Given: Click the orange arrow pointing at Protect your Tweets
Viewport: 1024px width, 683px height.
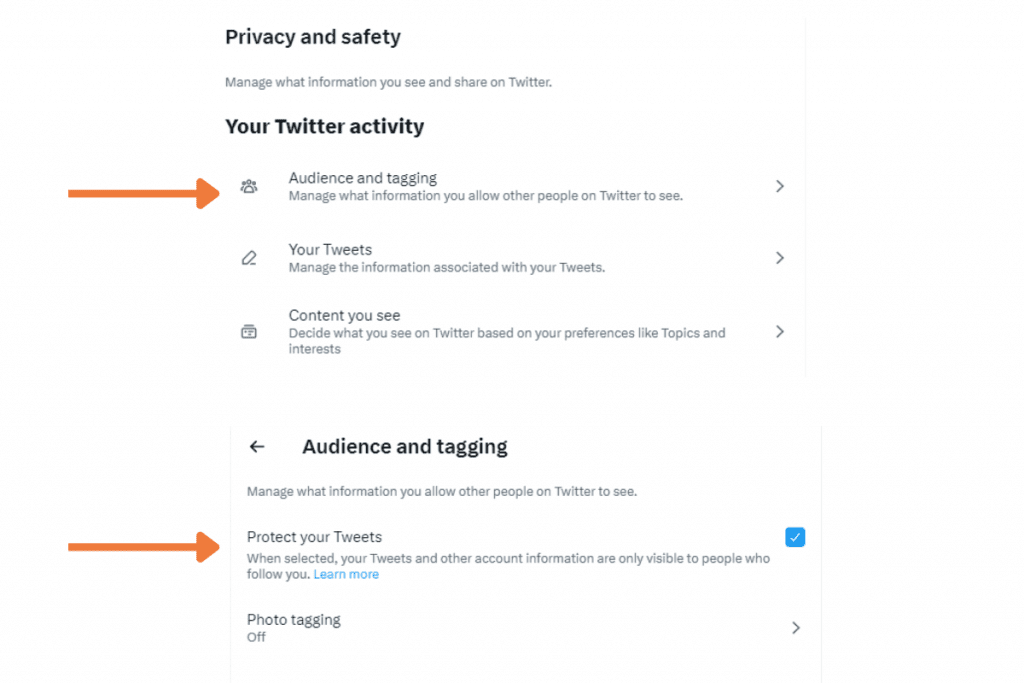Looking at the screenshot, I should tap(144, 547).
